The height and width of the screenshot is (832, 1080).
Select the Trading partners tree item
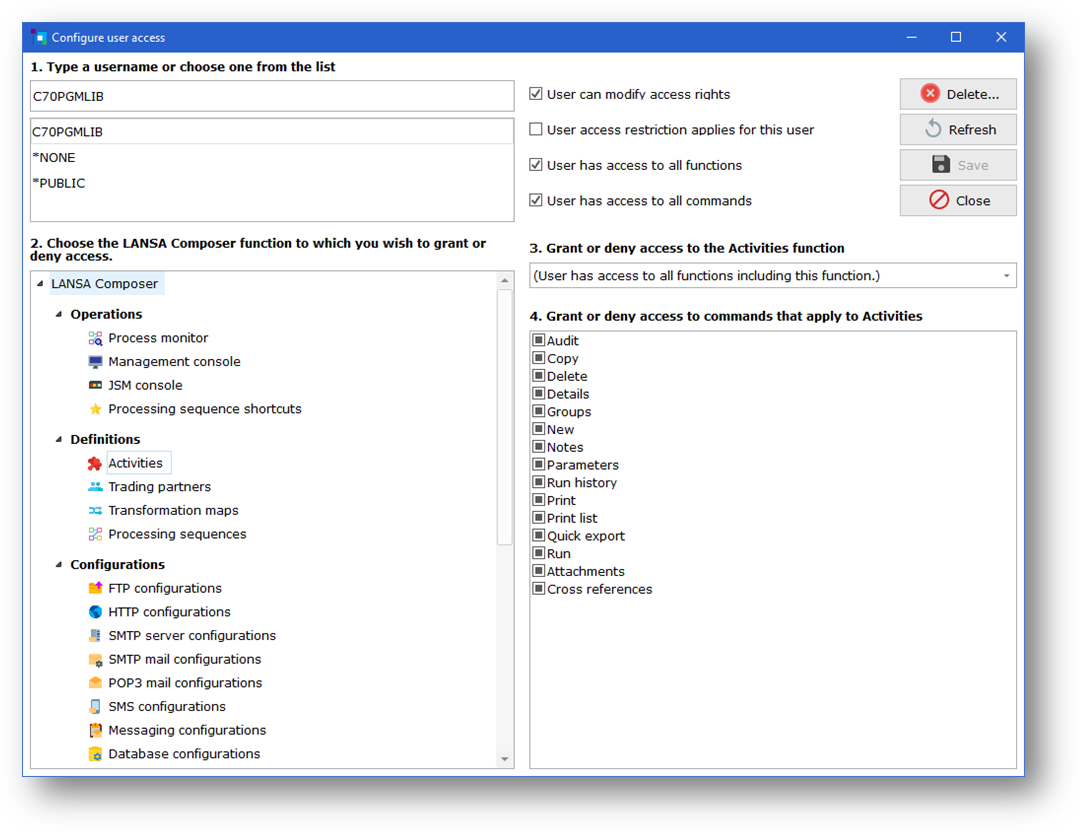(x=159, y=486)
